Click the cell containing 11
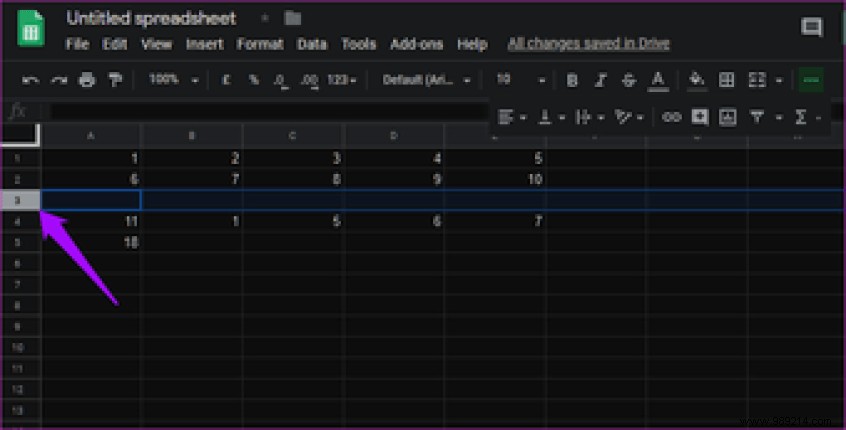 click(91, 221)
